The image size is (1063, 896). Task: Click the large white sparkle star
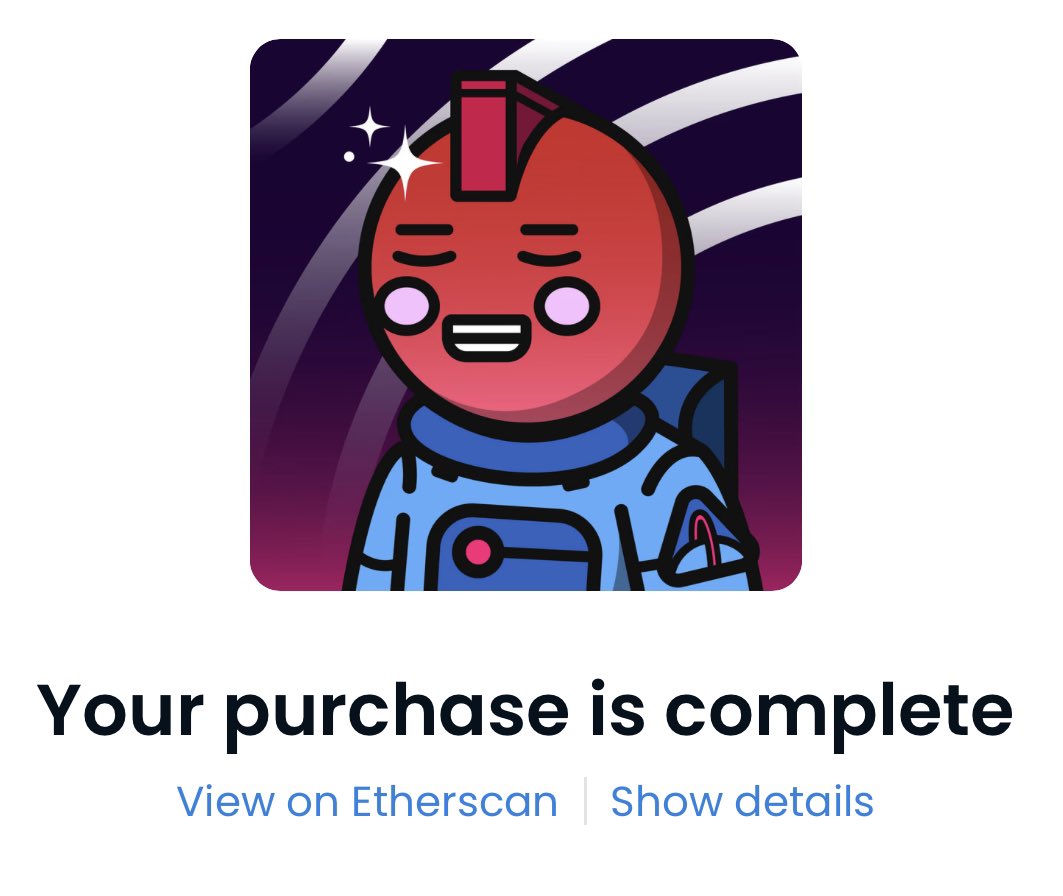click(405, 163)
